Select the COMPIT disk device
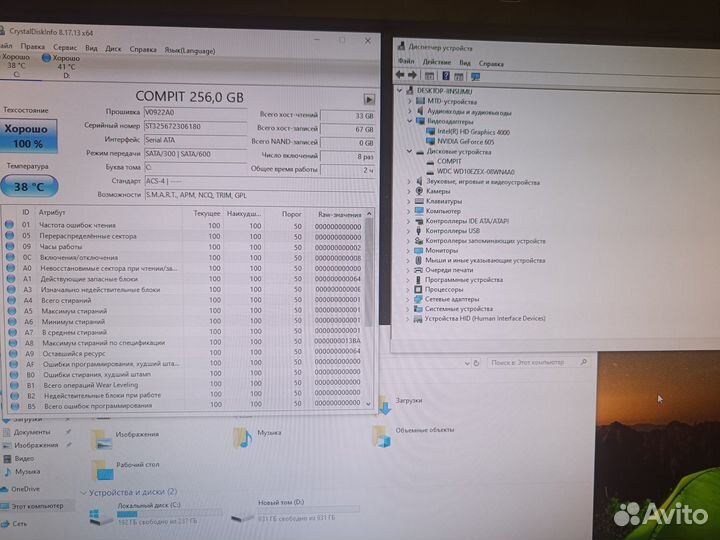The image size is (720, 540). pos(444,162)
